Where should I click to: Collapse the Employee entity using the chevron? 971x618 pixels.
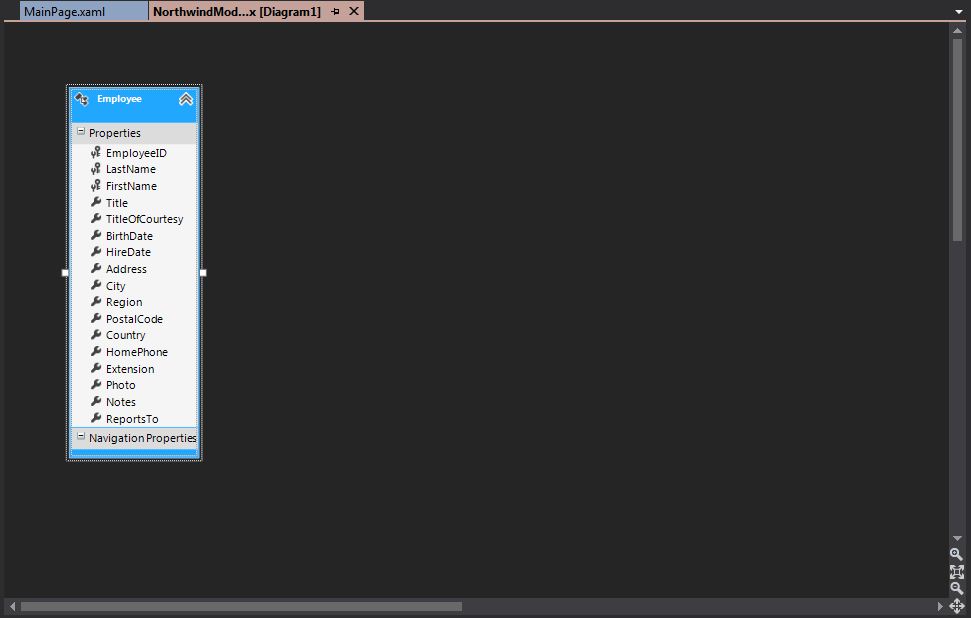pyautogui.click(x=186, y=99)
